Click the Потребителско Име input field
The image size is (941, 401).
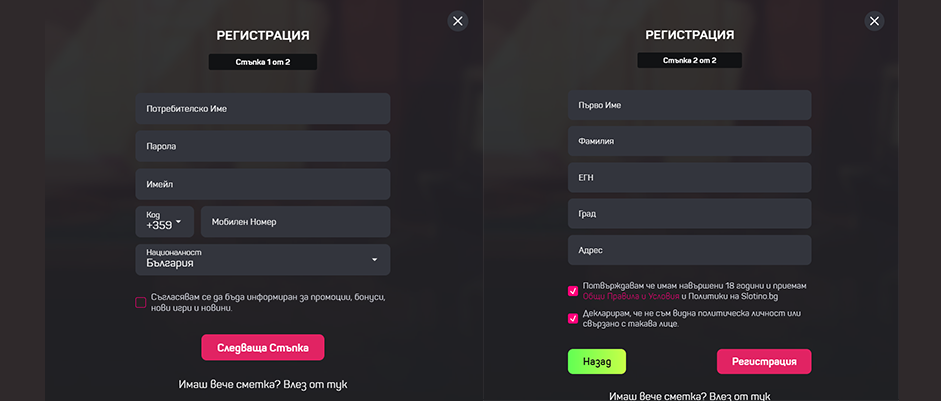coord(262,109)
